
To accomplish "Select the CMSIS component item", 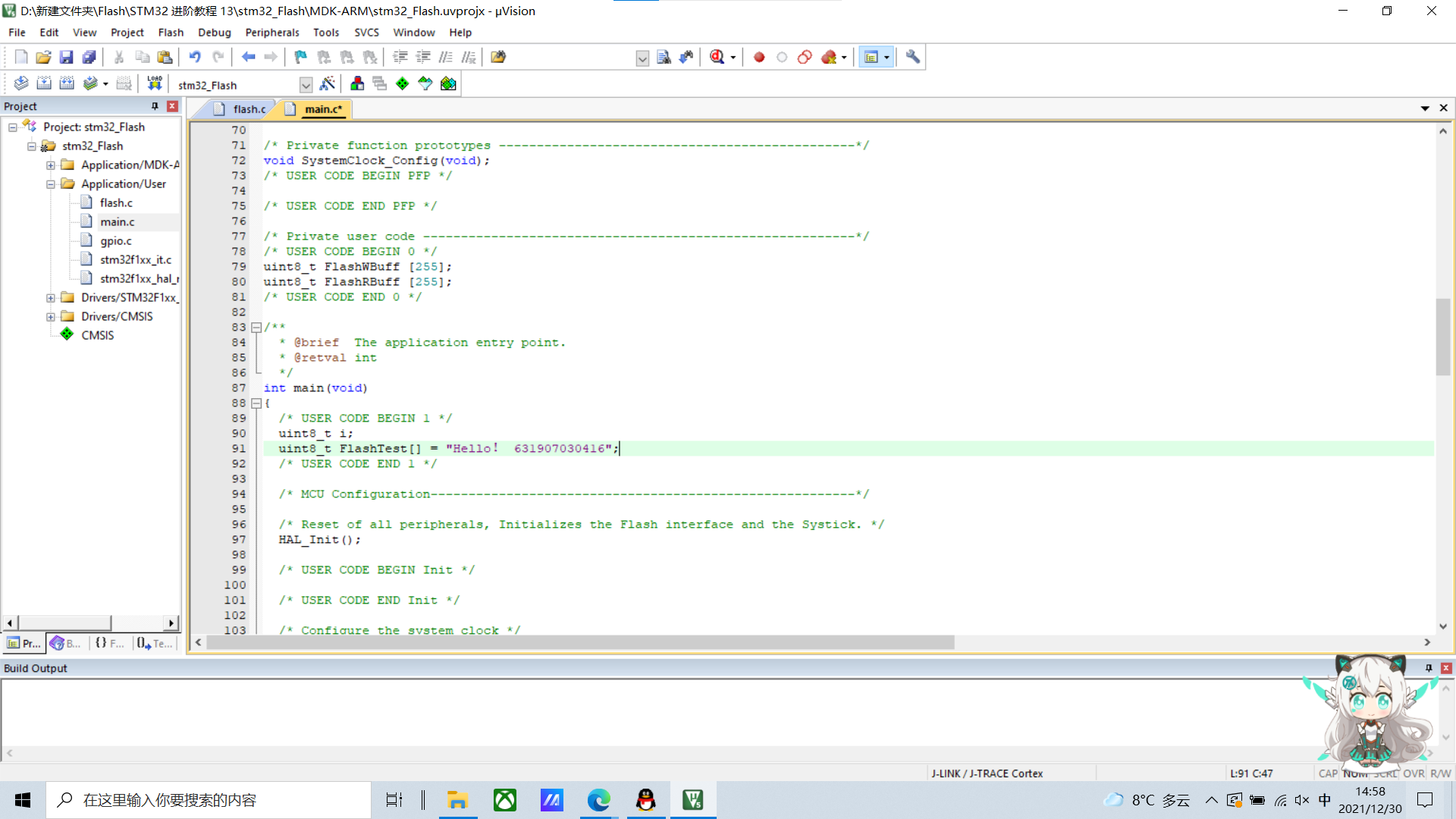I will click(97, 335).
